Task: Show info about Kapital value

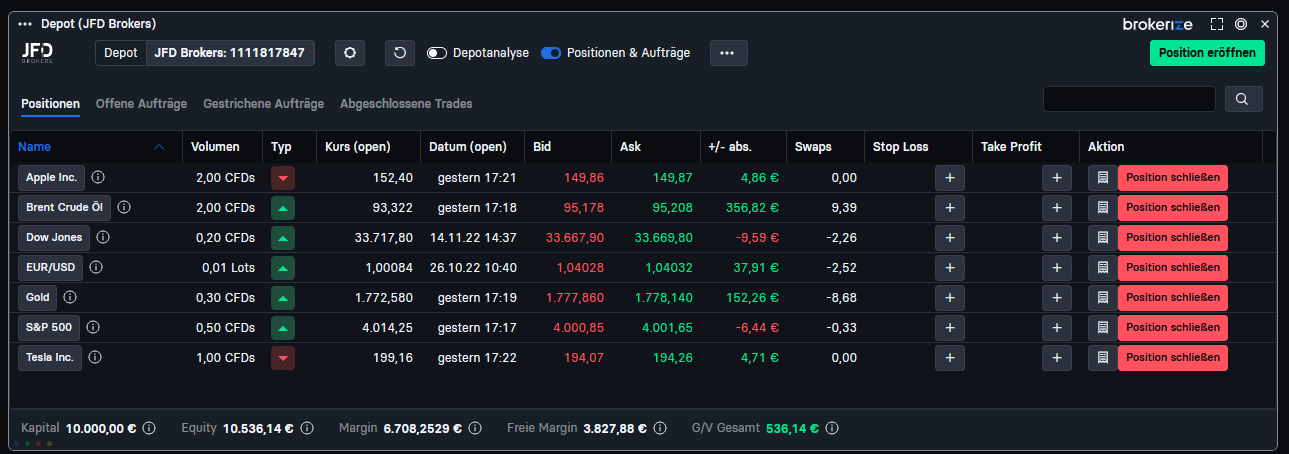Action: pyautogui.click(x=149, y=428)
